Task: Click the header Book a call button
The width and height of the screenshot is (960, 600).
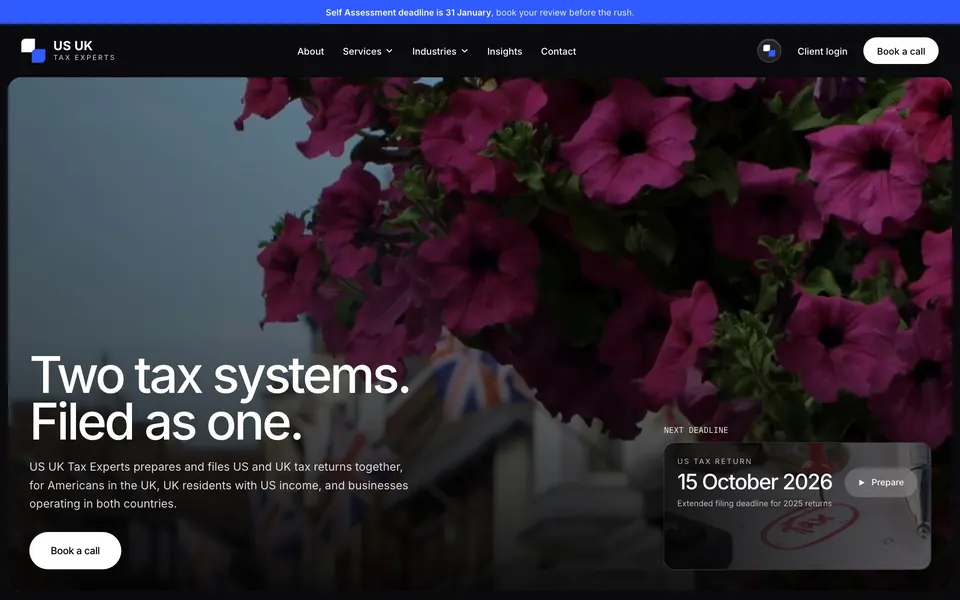Action: 901,51
